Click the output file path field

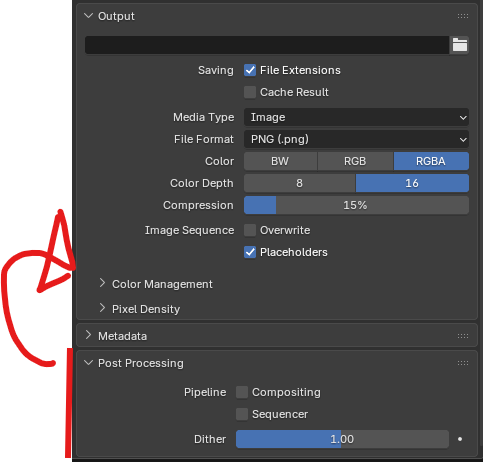(x=267, y=45)
